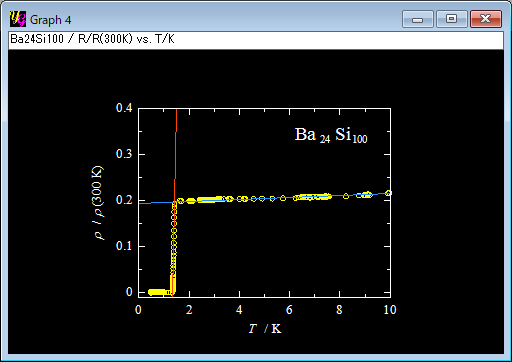
Task: Click the 0.1 y-axis tick label
Action: [124, 246]
